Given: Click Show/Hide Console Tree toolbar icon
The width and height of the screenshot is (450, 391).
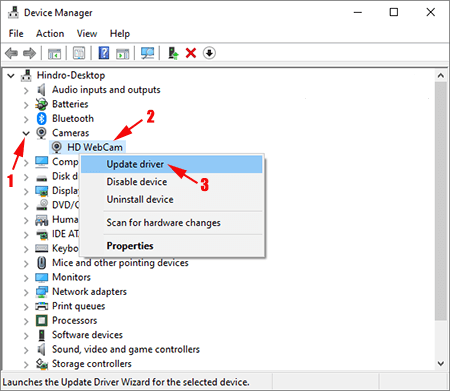Looking at the screenshot, I should (x=54, y=53).
